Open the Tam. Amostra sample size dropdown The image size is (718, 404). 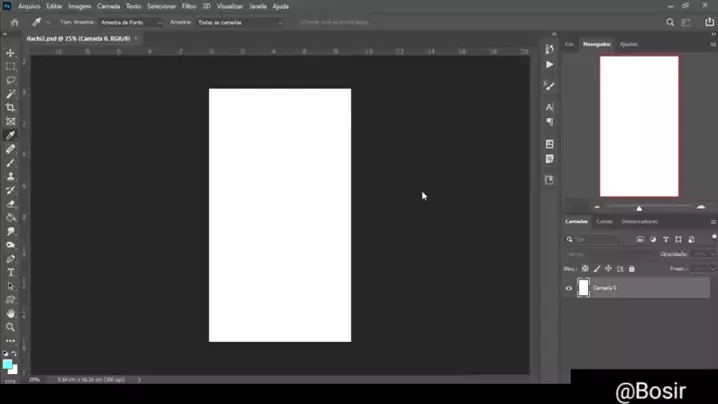point(131,22)
